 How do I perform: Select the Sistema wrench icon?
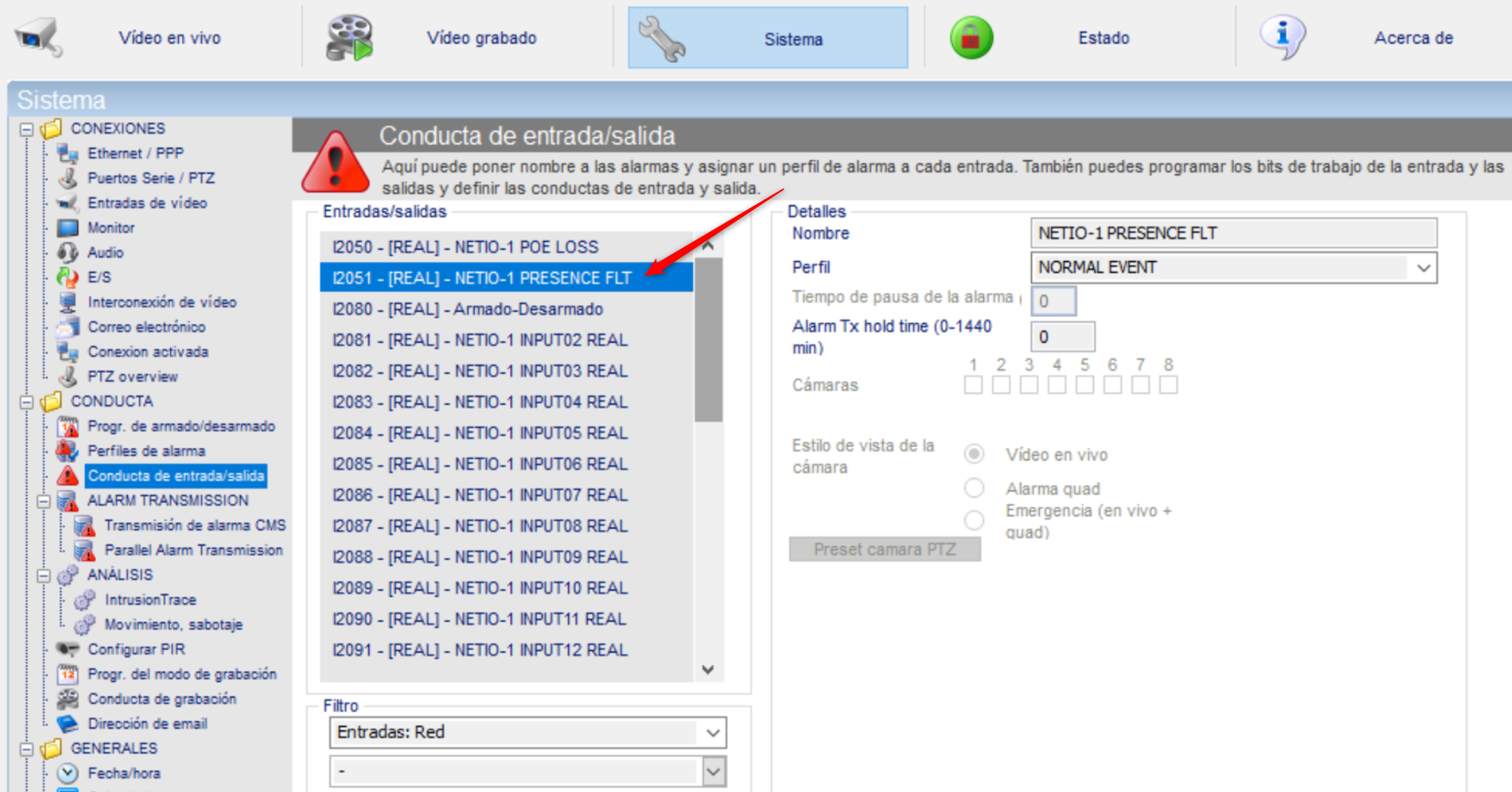[x=662, y=38]
